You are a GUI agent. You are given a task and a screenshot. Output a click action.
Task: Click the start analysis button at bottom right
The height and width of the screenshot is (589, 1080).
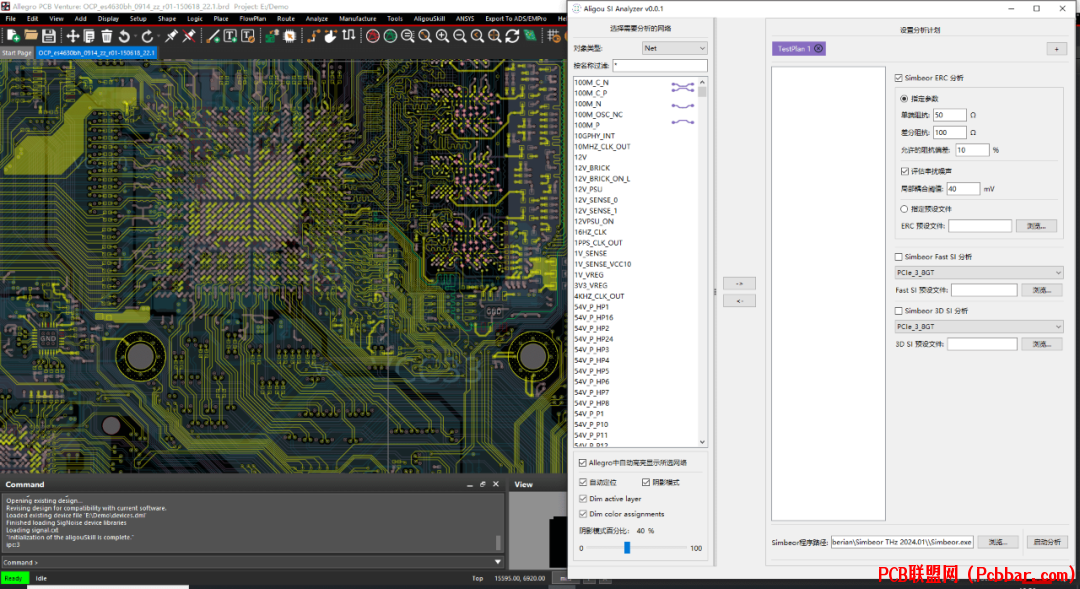point(1047,542)
